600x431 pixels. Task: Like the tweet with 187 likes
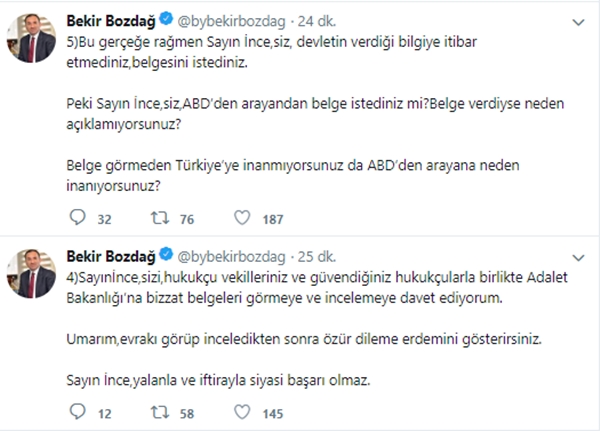242,218
